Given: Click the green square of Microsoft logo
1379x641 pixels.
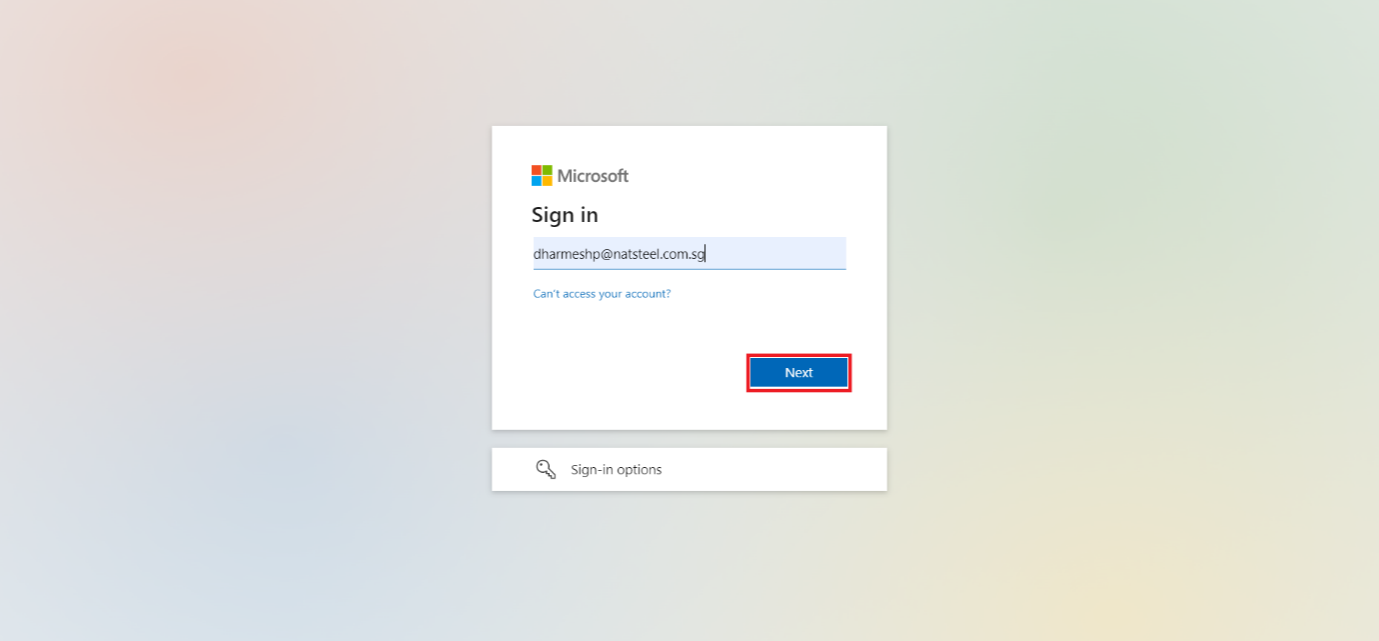Looking at the screenshot, I should pos(548,170).
